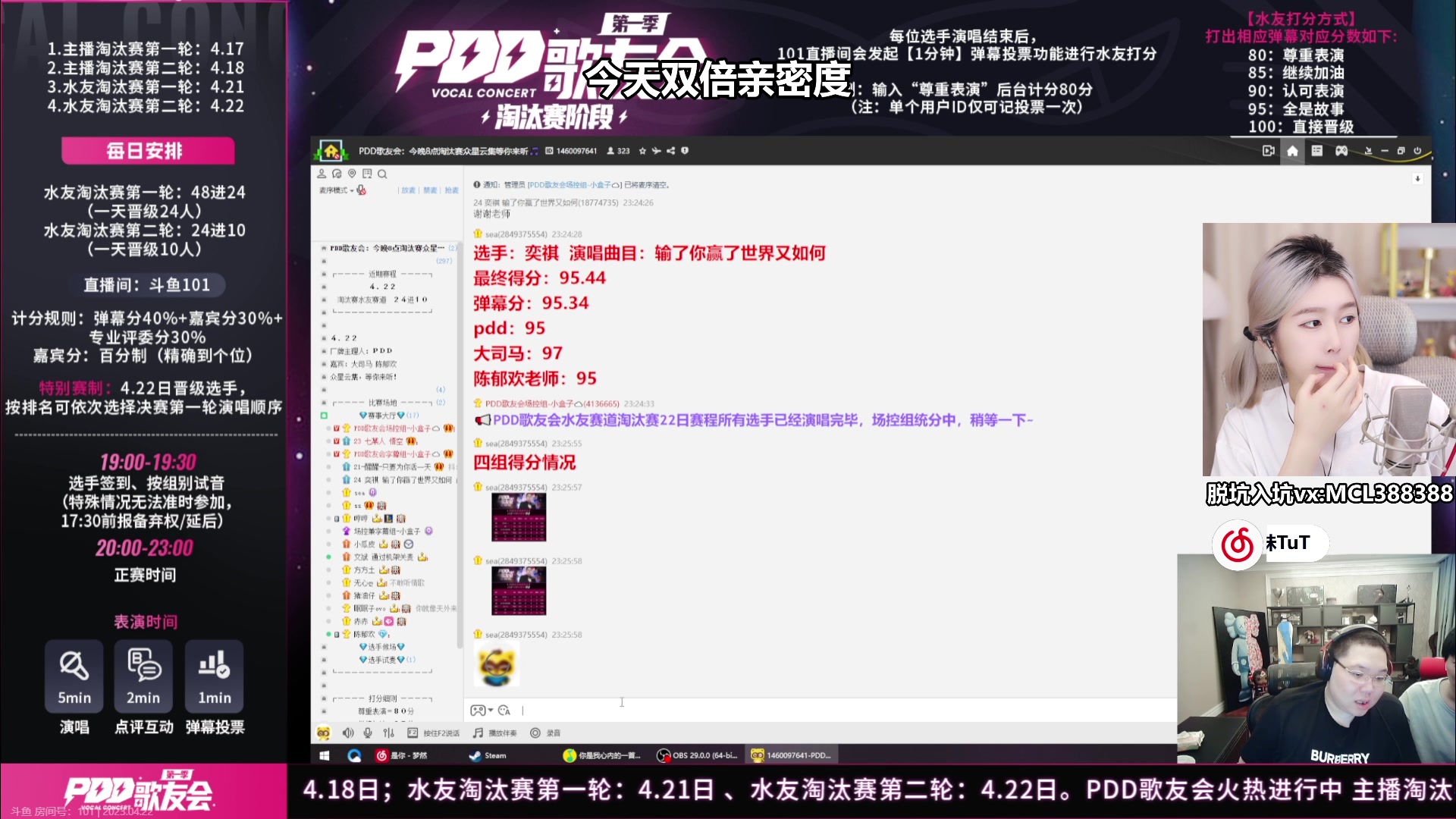Click the chat bubble icon above channel tree

click(337, 174)
